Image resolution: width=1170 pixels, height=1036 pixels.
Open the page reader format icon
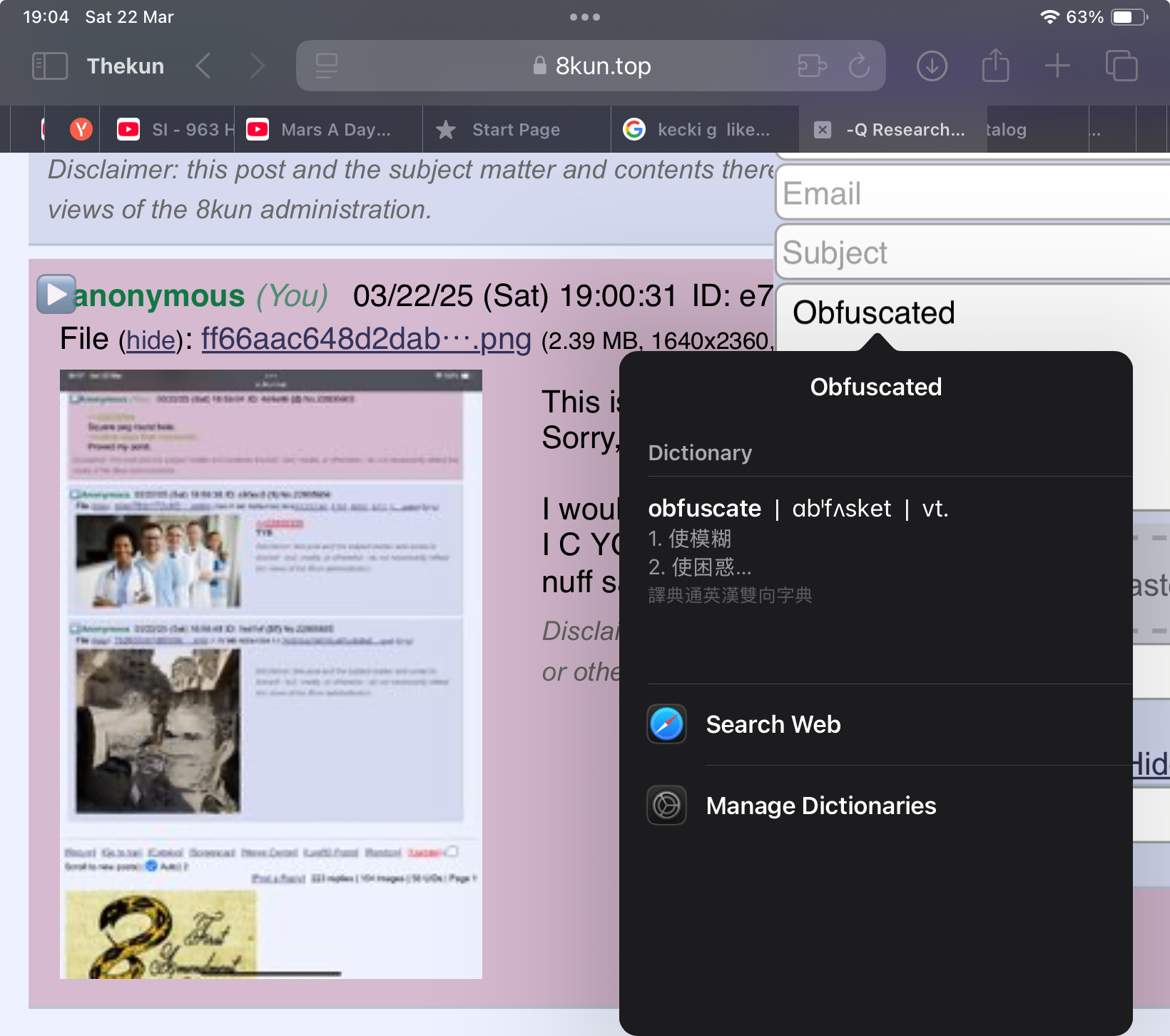click(327, 66)
